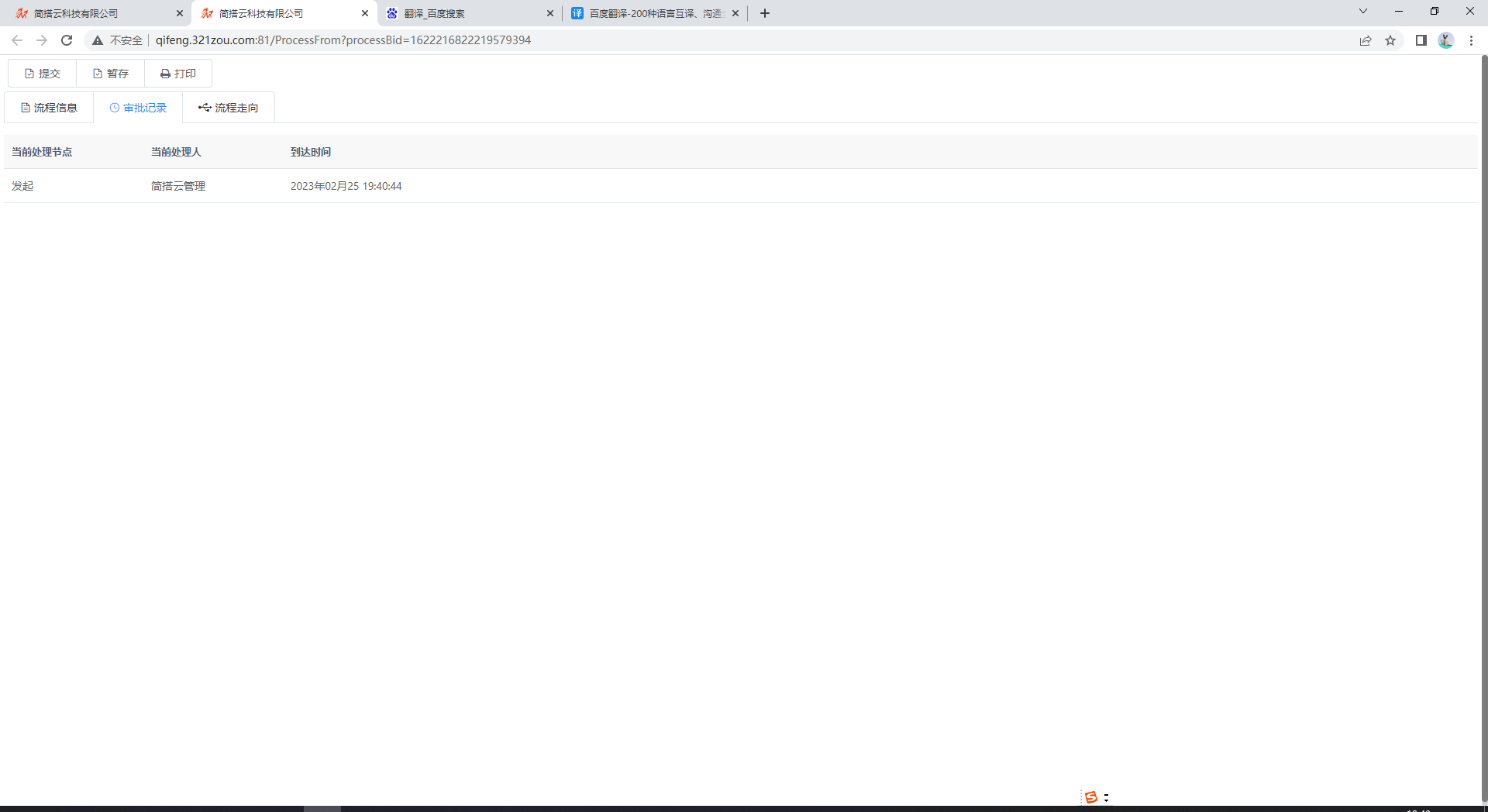1488x812 pixels.
Task: Click the 不安全 security warning icon
Action: [x=98, y=40]
